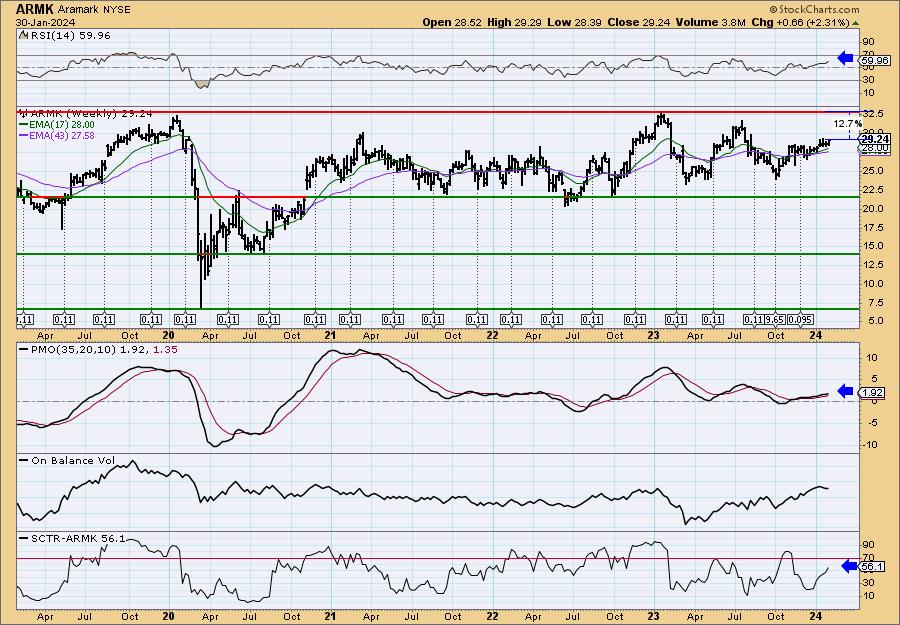The width and height of the screenshot is (900, 625).
Task: Click the 12.5 price axis label
Action: (x=872, y=265)
